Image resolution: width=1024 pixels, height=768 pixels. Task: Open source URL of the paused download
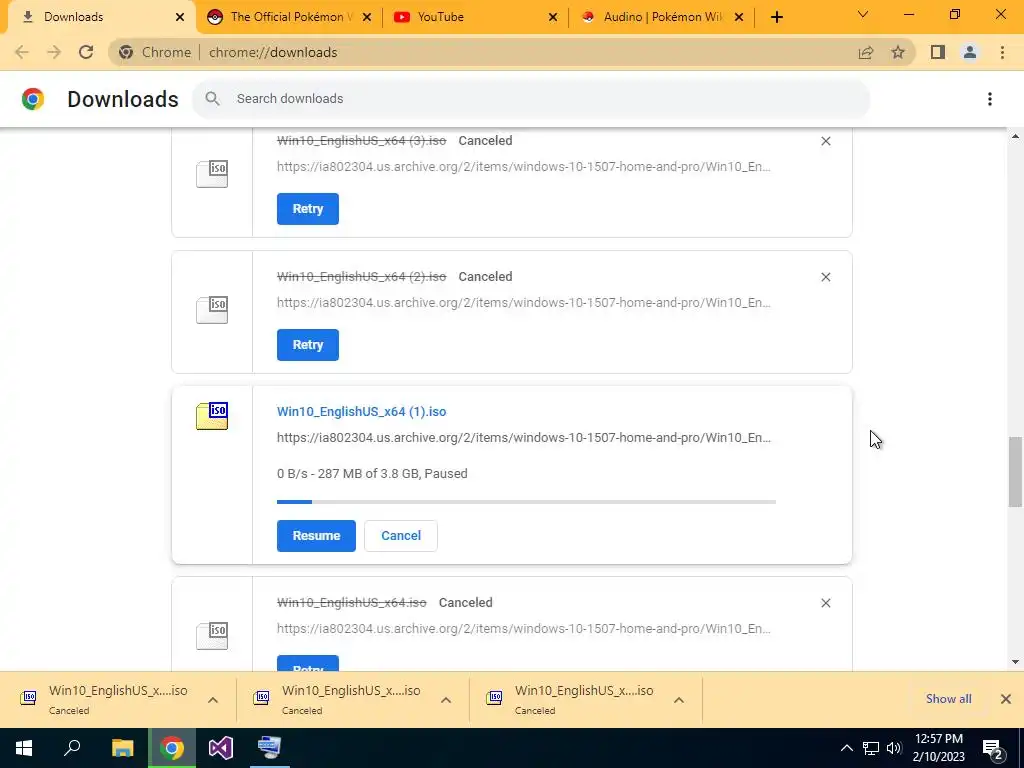click(x=524, y=438)
